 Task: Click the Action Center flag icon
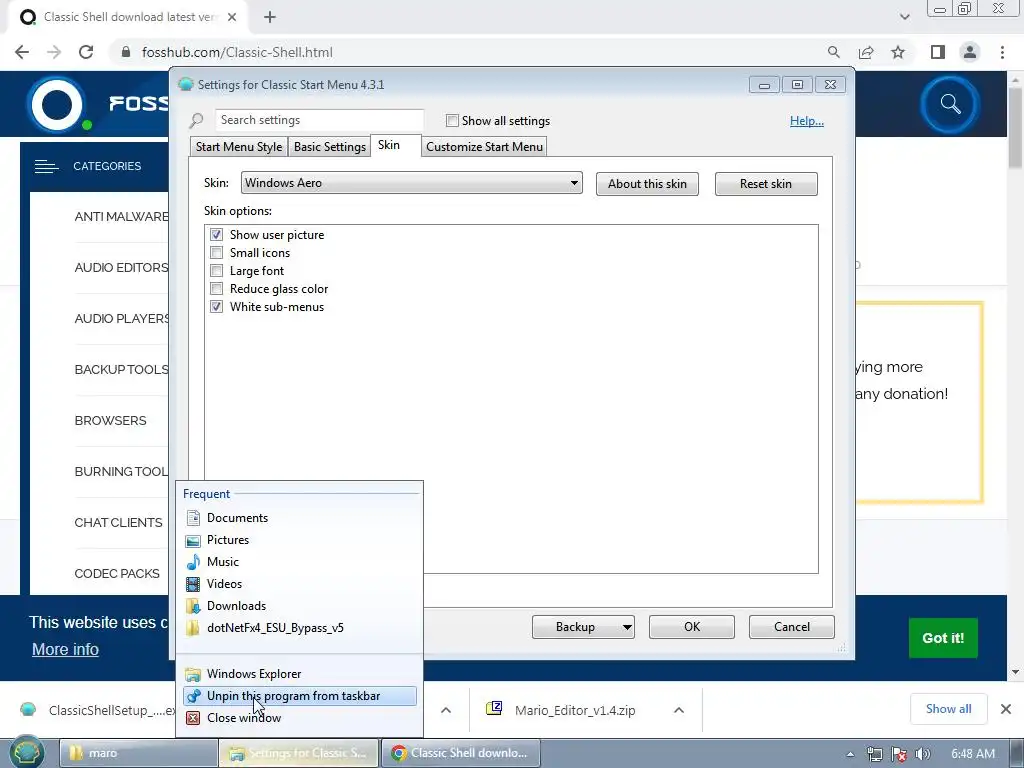899,754
